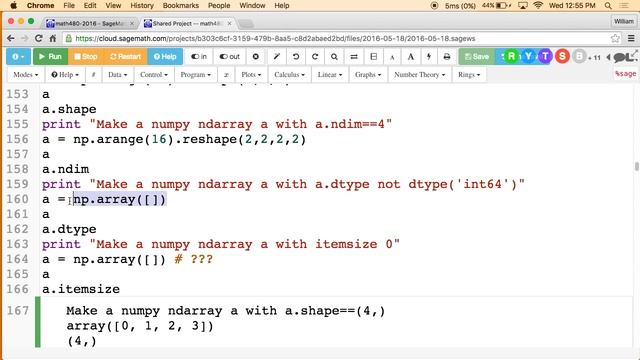Open Chrome hamburger menu
The height and width of the screenshot is (360, 640).
point(631,38)
